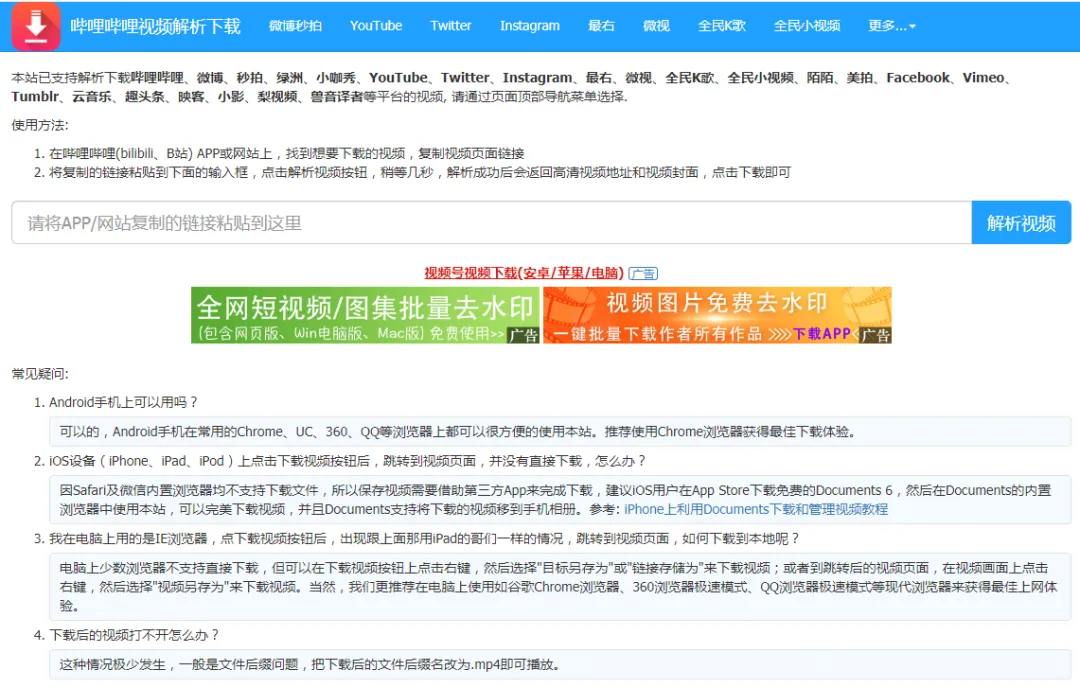Open the 全民K歌 navigation item
This screenshot has width=1080, height=688.
click(721, 26)
